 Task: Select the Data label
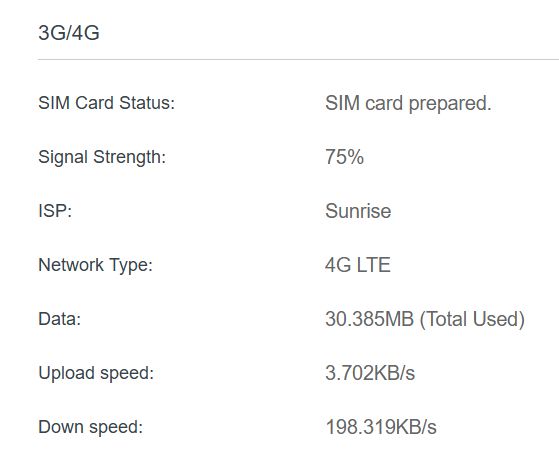click(60, 319)
